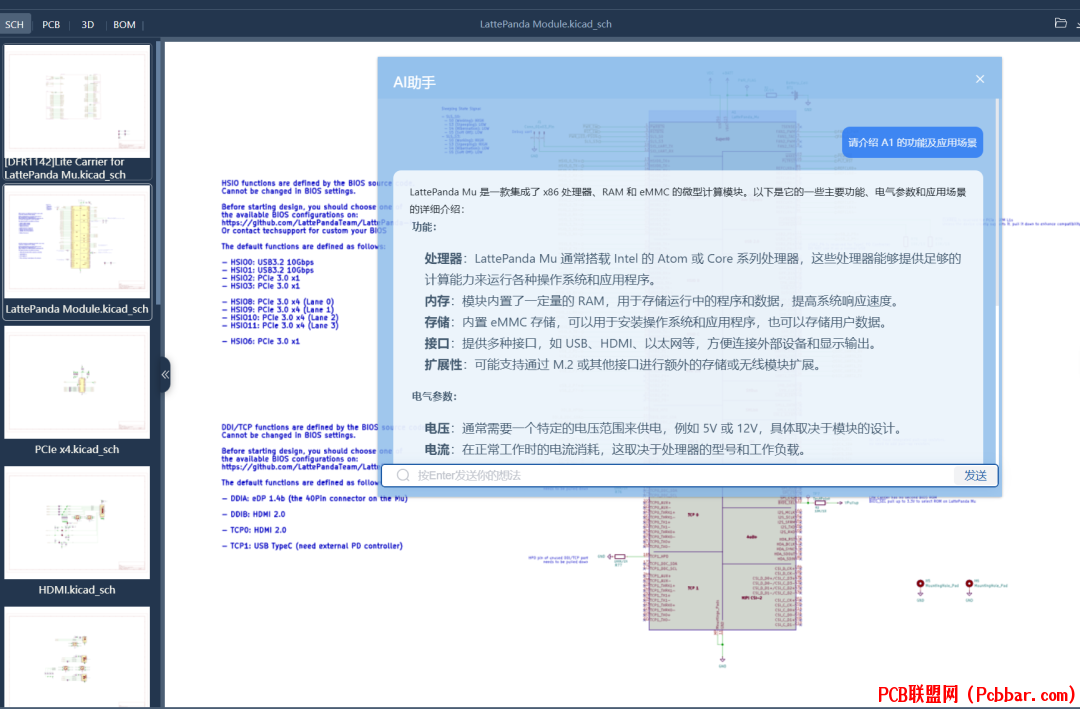The image size is (1080, 709).
Task: Click the HSIO2: PCIe 3.0 x1 note line
Action: click(261, 278)
